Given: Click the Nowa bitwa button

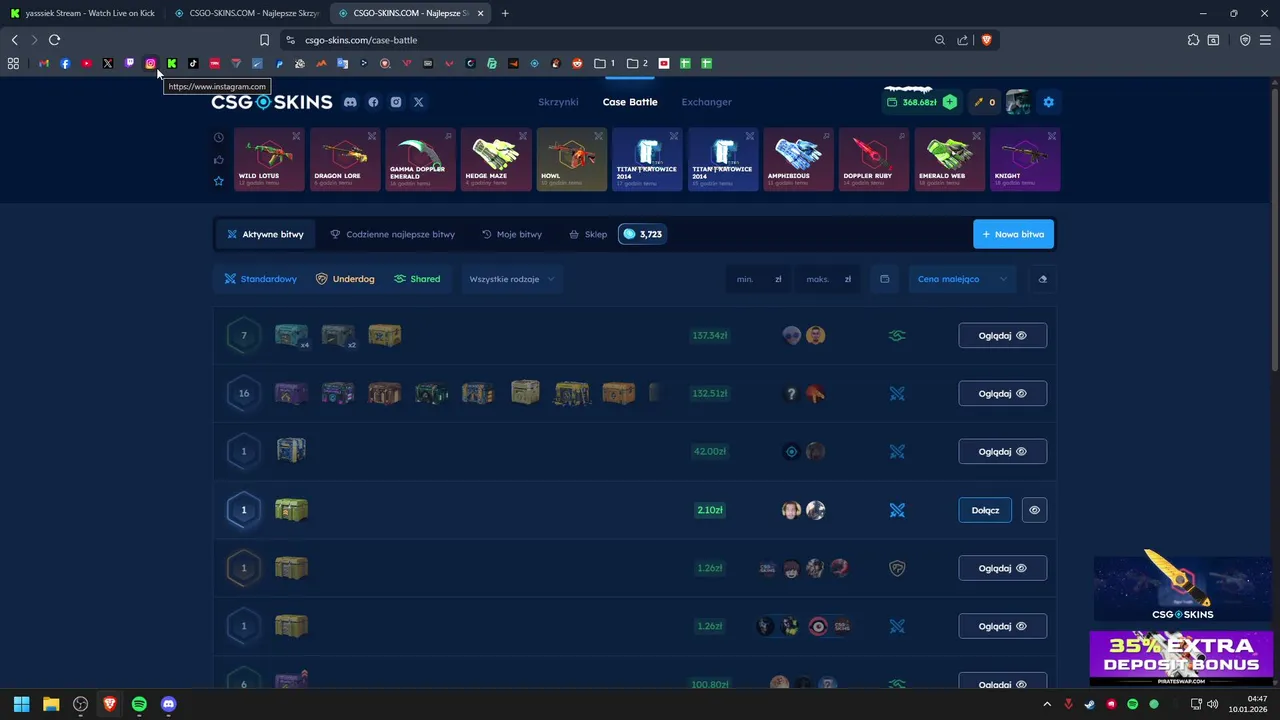Looking at the screenshot, I should tap(1013, 234).
